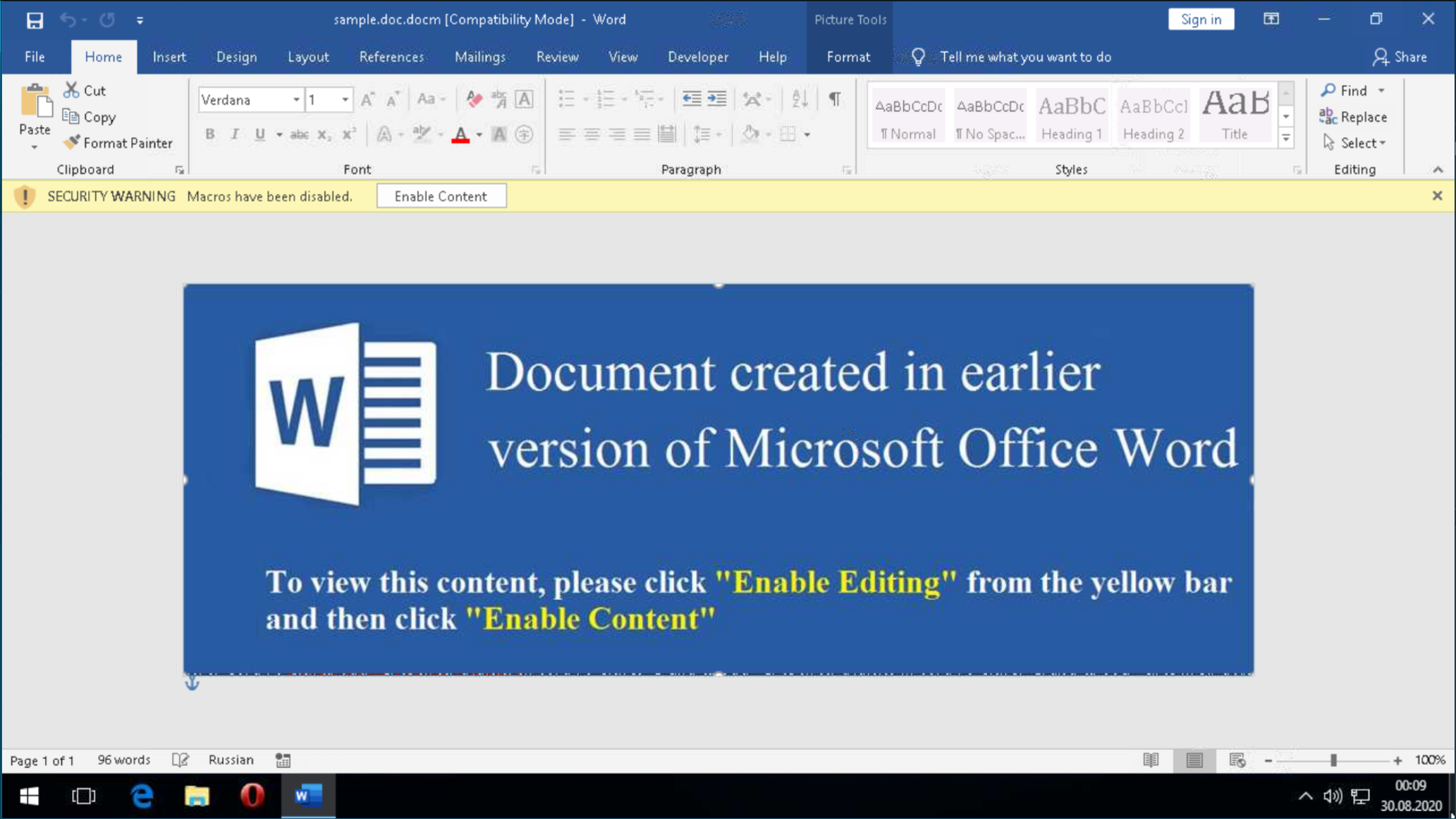Click the Enable Content button

[x=441, y=197]
